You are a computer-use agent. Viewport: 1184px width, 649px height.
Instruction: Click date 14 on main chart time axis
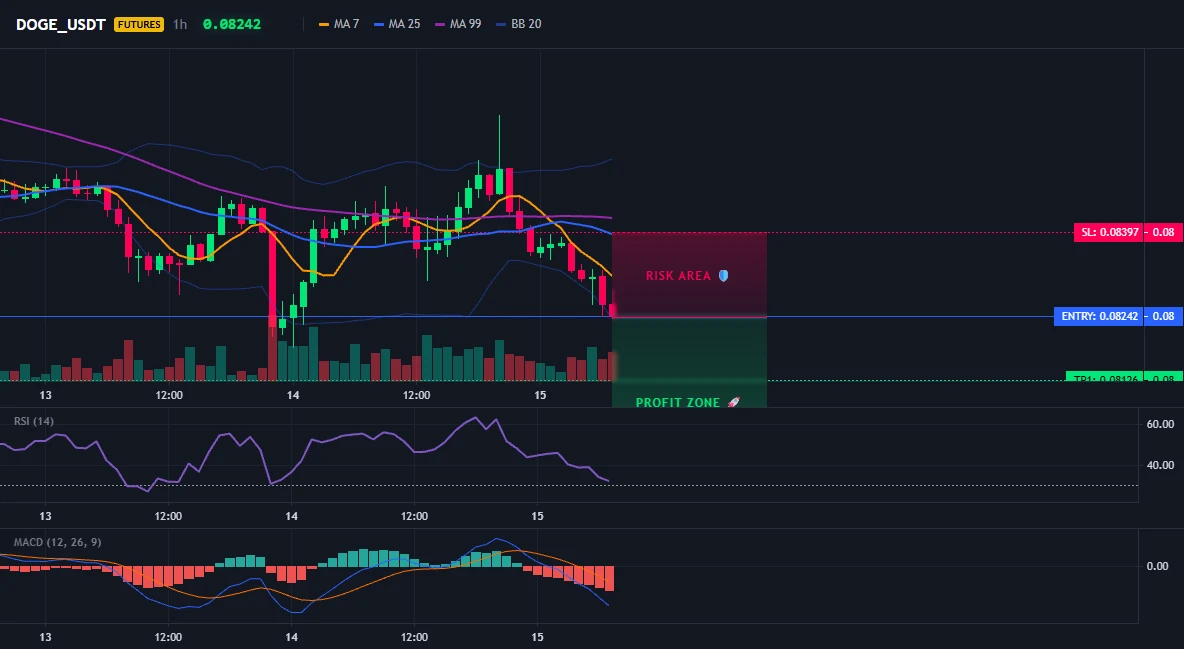[293, 395]
